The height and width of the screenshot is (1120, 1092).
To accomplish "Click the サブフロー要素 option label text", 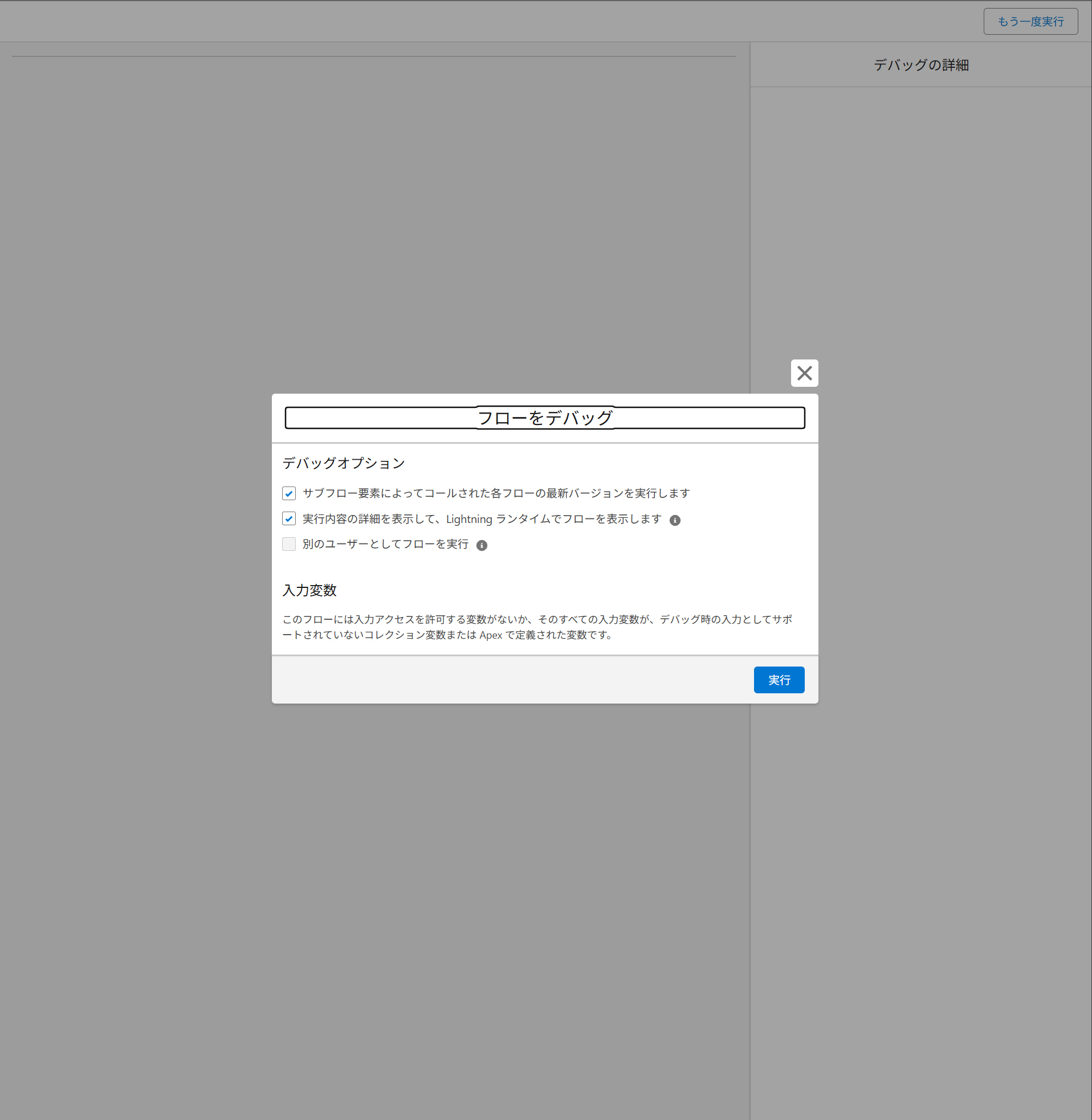I will [496, 493].
